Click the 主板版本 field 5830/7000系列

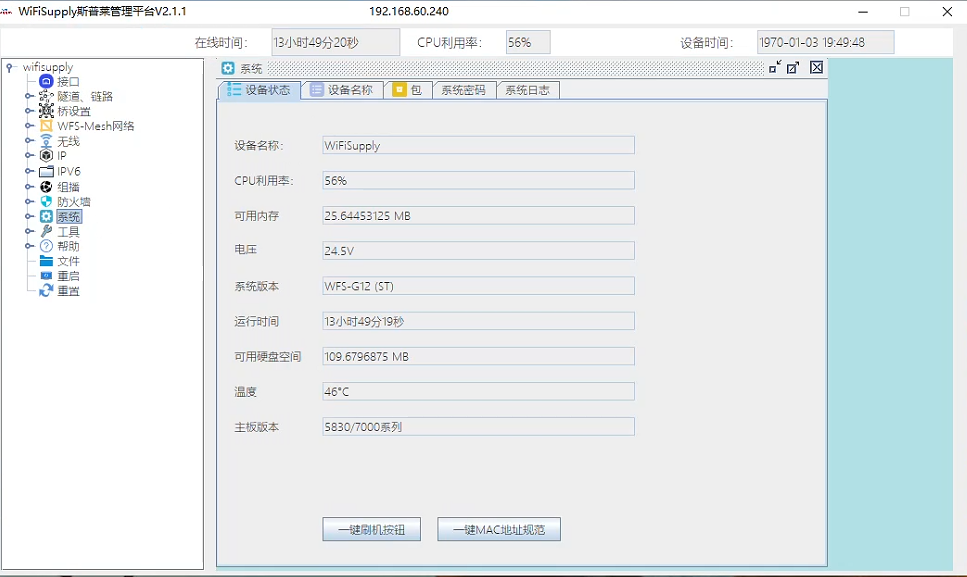point(479,427)
